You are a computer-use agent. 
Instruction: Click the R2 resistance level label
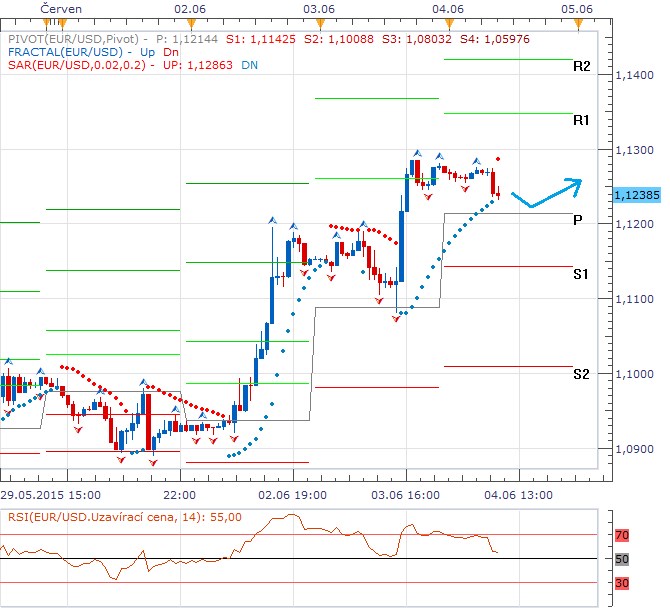[582, 67]
